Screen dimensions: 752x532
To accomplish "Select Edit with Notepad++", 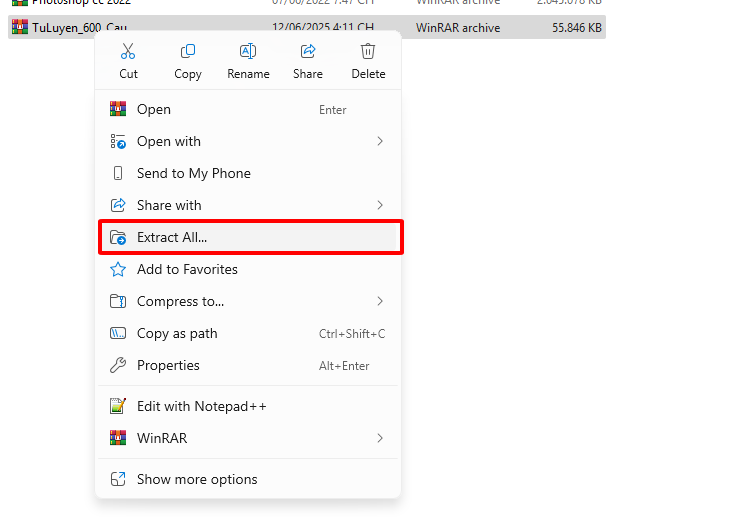I will tap(248, 406).
